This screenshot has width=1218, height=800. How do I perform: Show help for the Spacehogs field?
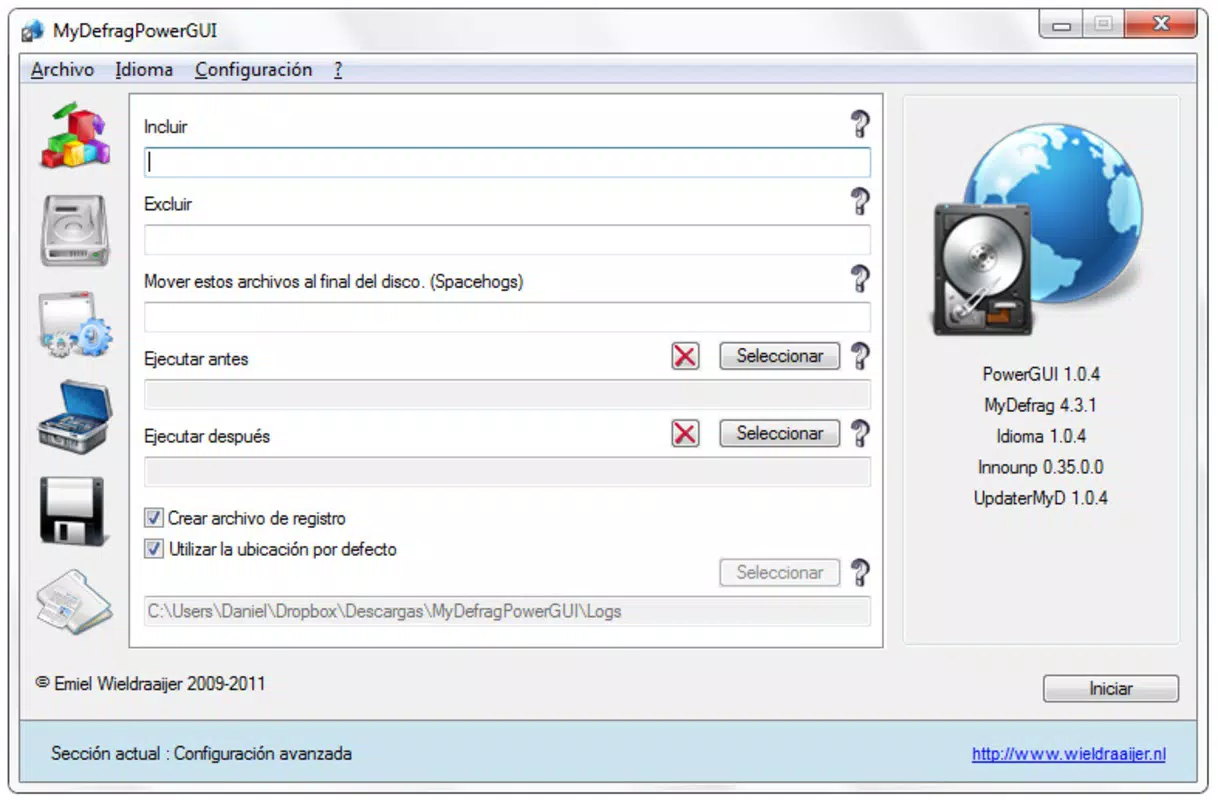click(x=859, y=279)
